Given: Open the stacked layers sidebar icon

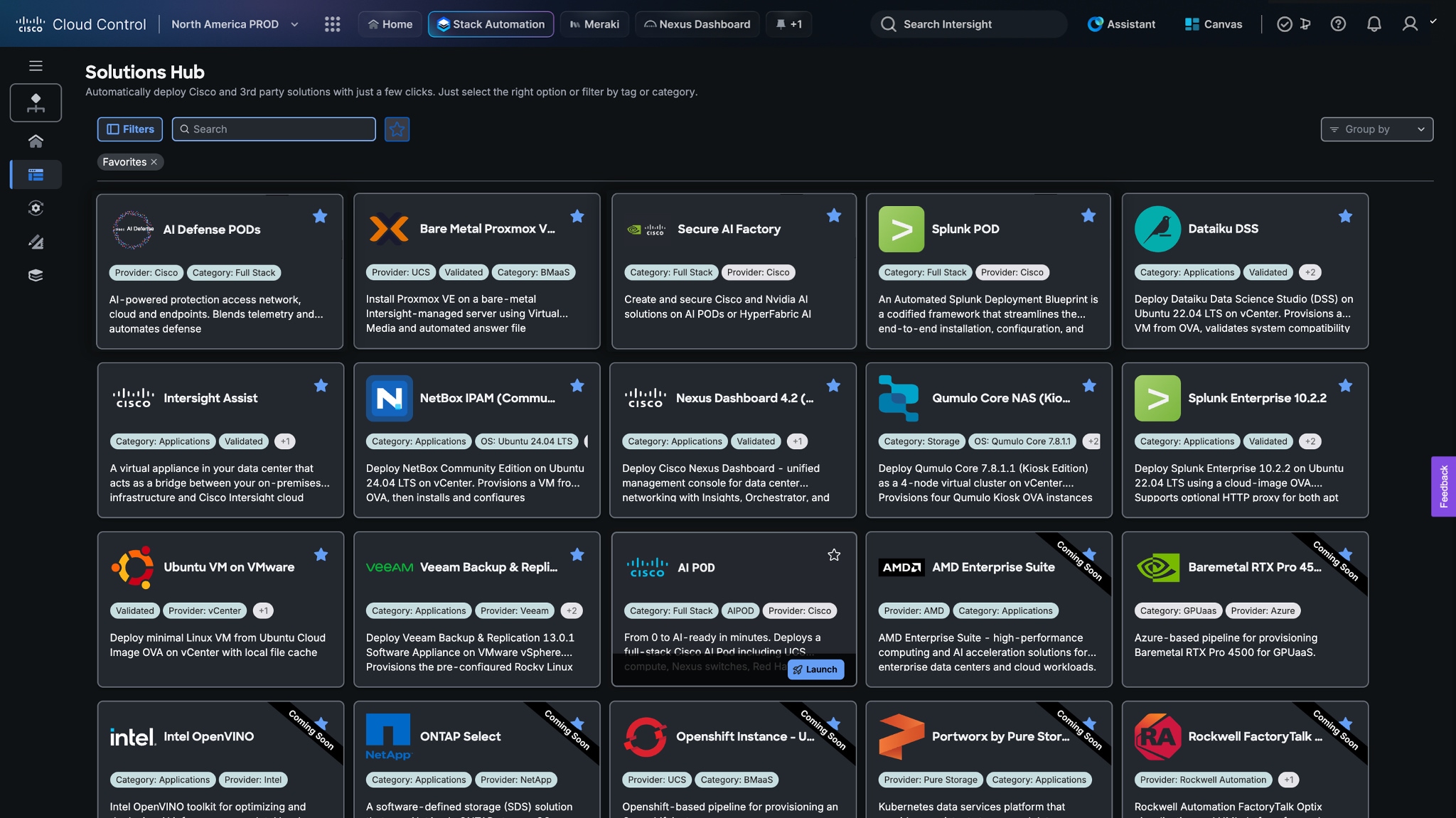Looking at the screenshot, I should tap(36, 276).
